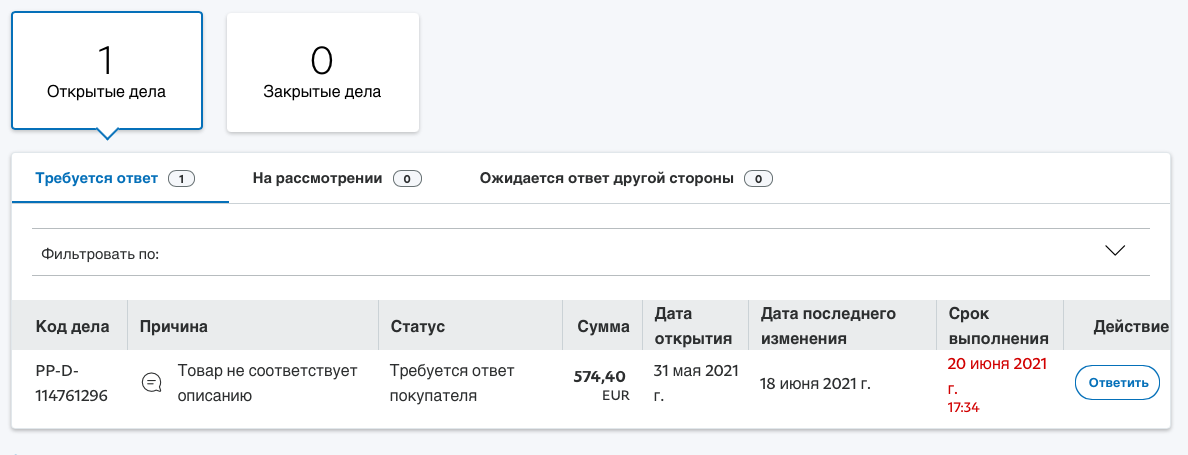The height and width of the screenshot is (455, 1188).
Task: Click the zero badge on 'На рассмотрении' tab
Action: (408, 179)
